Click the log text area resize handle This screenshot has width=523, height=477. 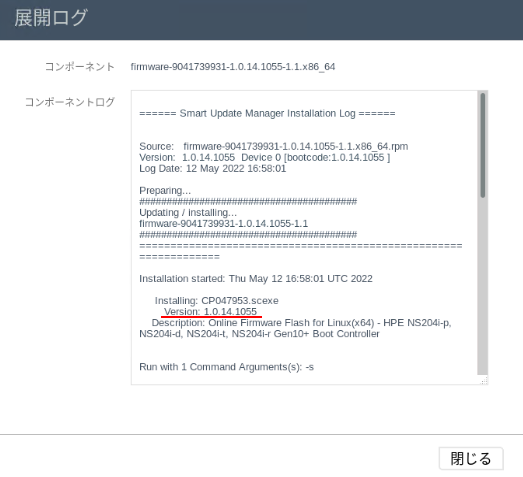coord(484,381)
